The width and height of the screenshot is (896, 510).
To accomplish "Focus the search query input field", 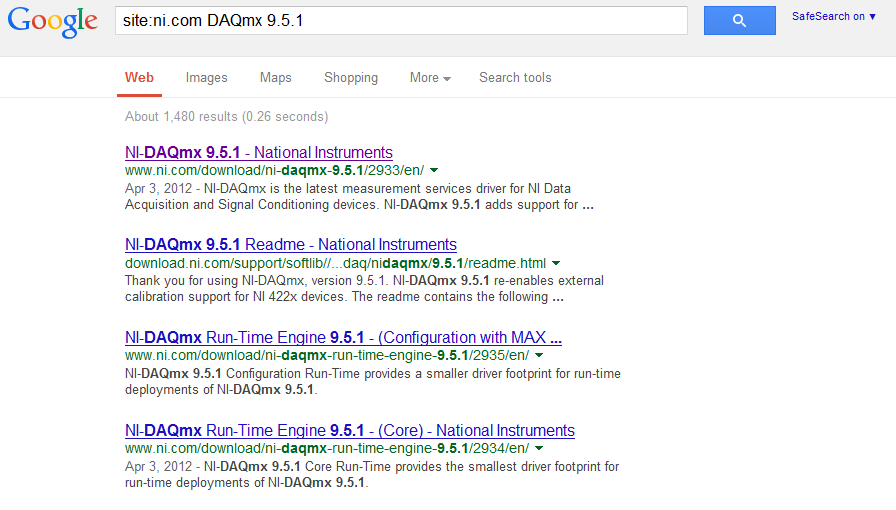I will pos(401,21).
